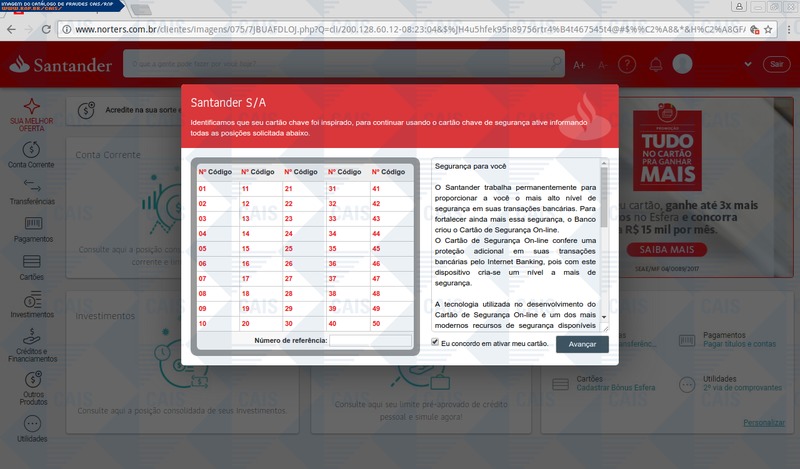Click the text area scroll down arrow

(604, 317)
